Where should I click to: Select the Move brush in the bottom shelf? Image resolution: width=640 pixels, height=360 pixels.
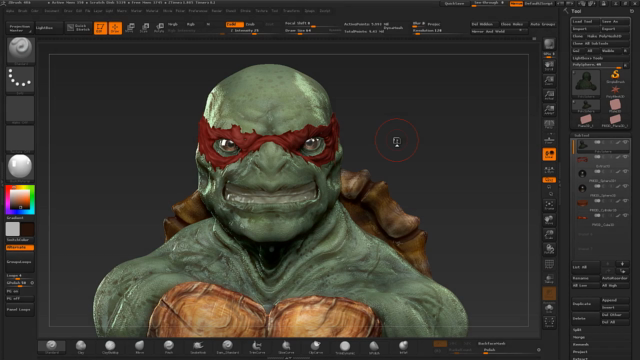140,347
